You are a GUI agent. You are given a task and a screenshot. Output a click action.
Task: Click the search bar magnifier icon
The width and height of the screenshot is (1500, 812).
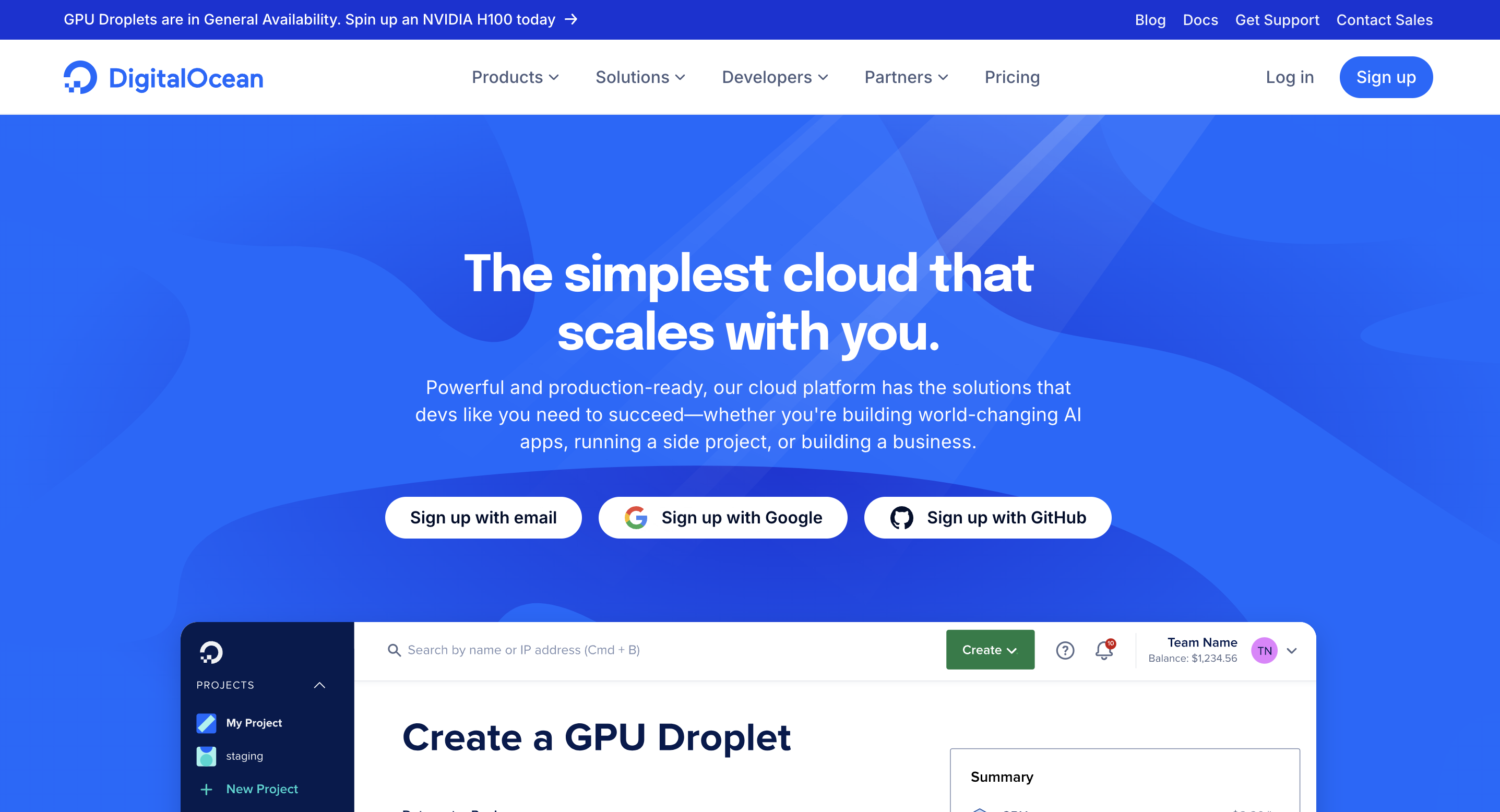pyautogui.click(x=393, y=649)
